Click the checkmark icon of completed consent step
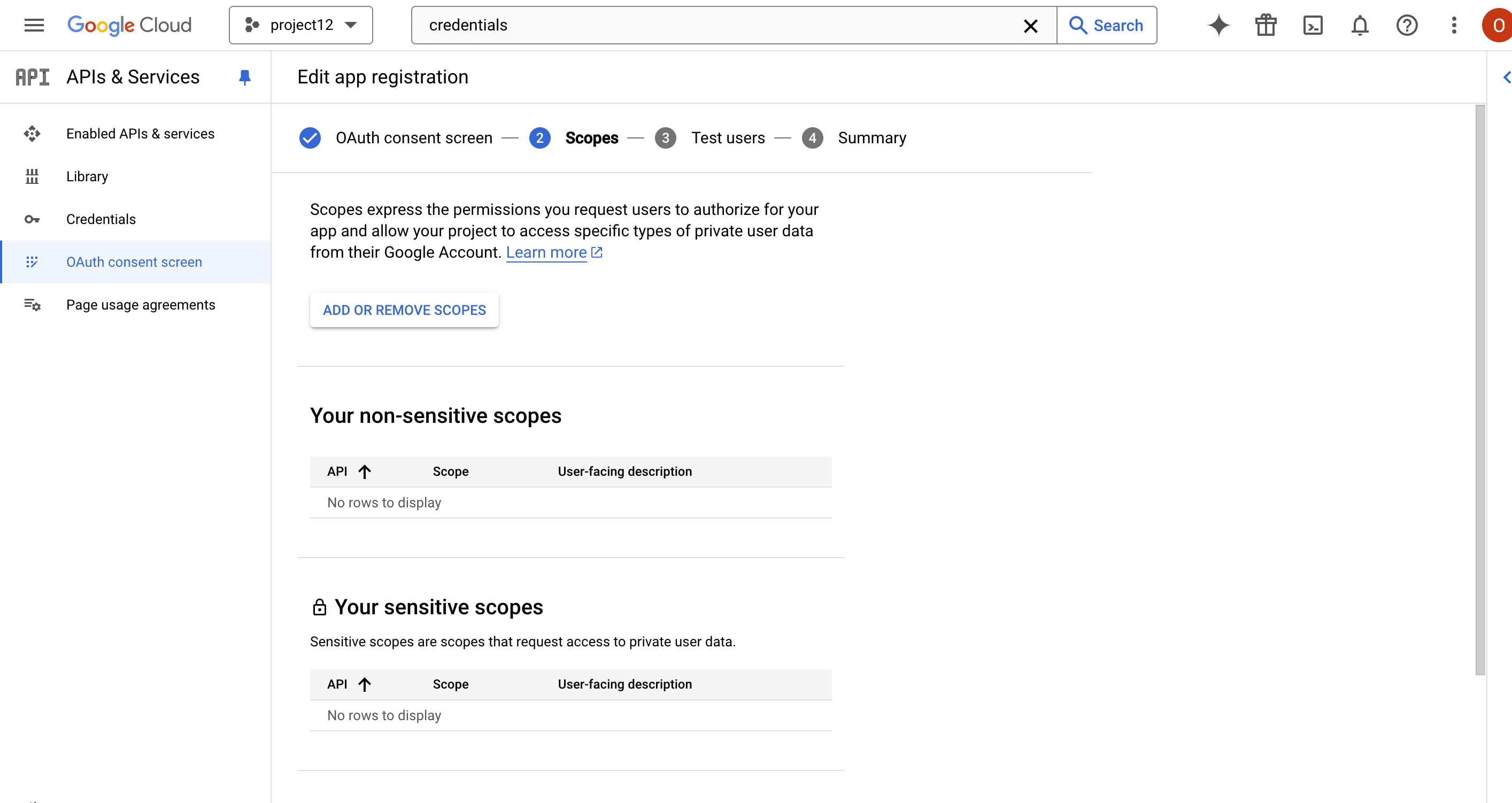 point(310,138)
